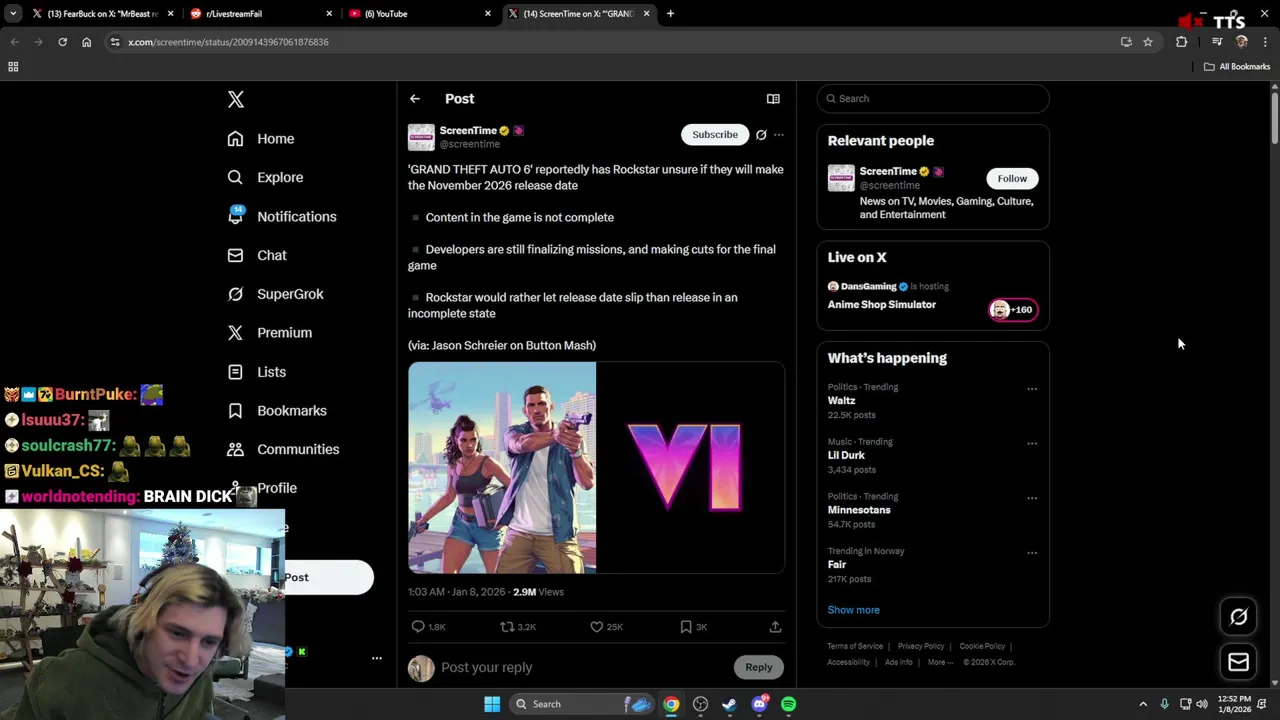1280x720 pixels.
Task: Open the apps grid in bookmarks bar
Action: click(x=13, y=67)
